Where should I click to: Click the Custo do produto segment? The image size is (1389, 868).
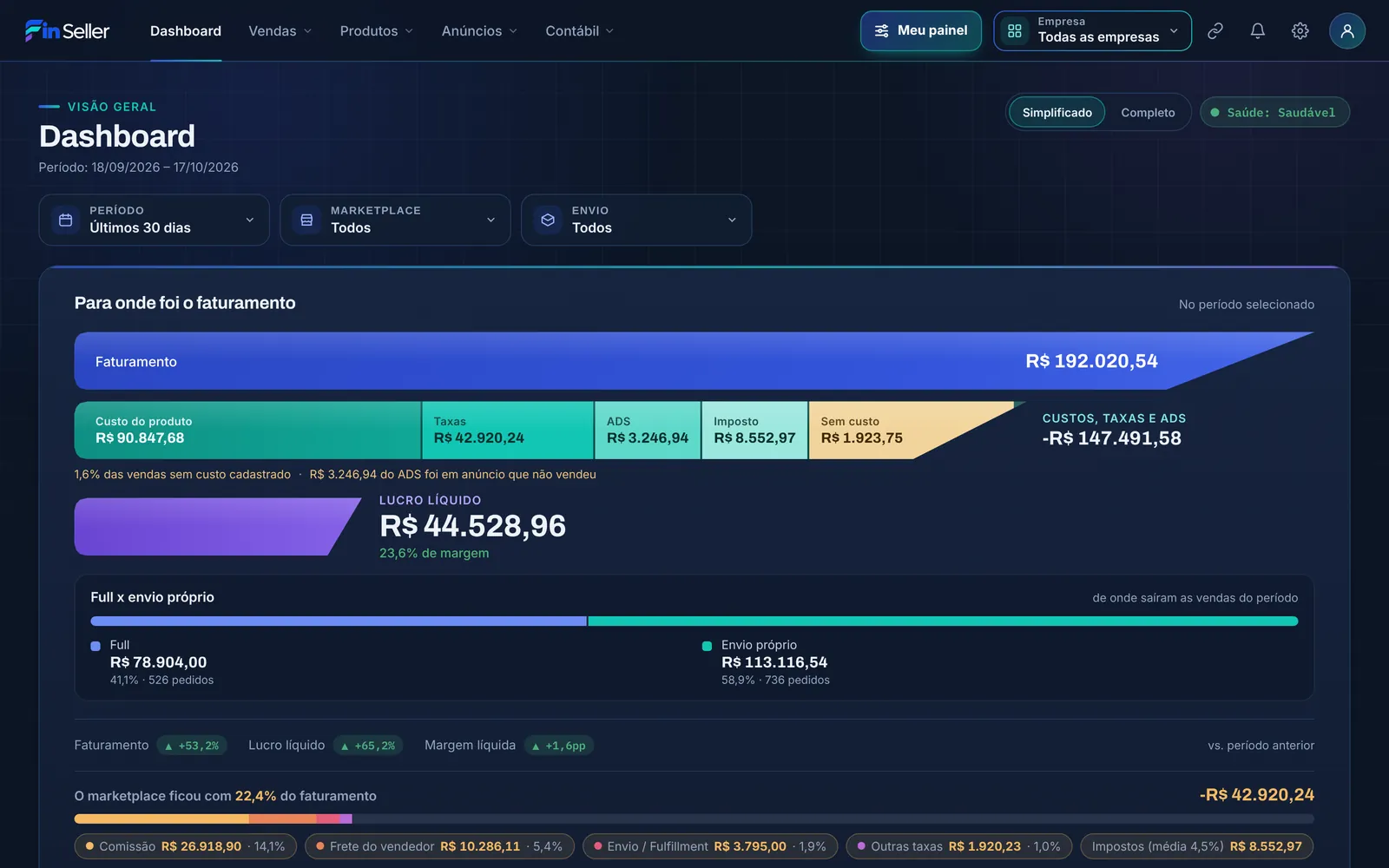[247, 430]
